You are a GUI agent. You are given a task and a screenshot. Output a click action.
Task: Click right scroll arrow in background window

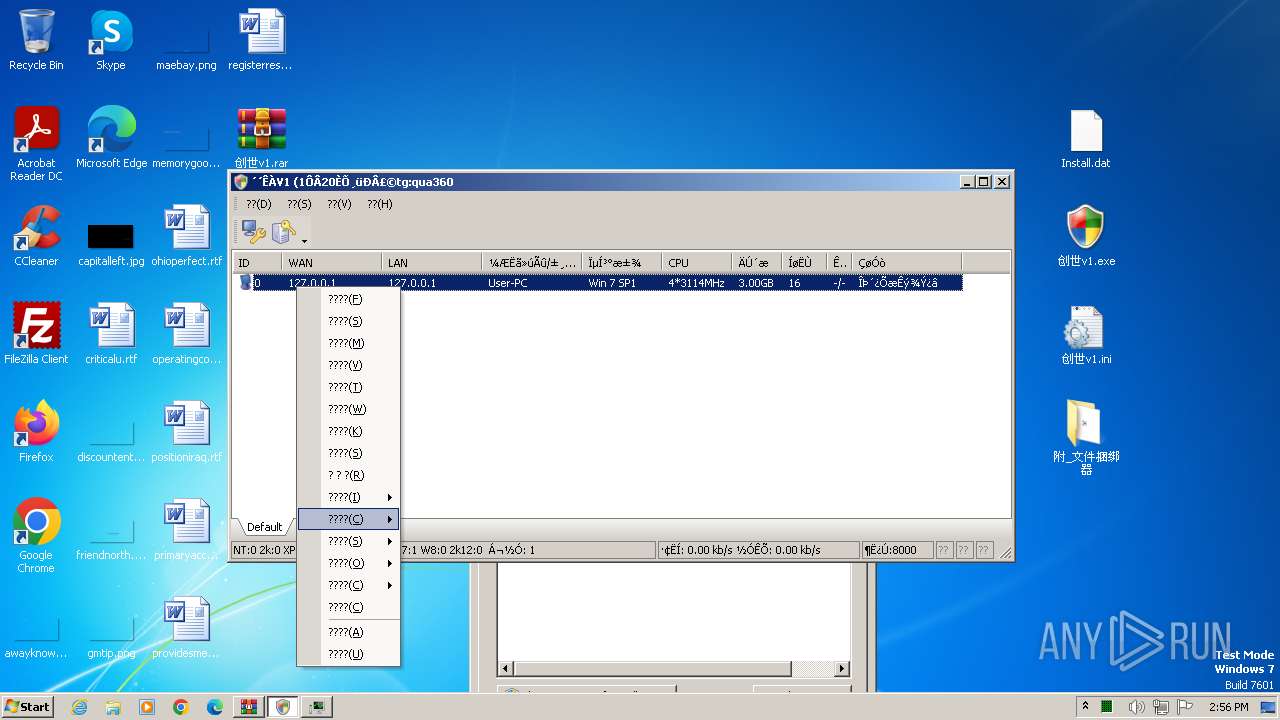[842, 668]
